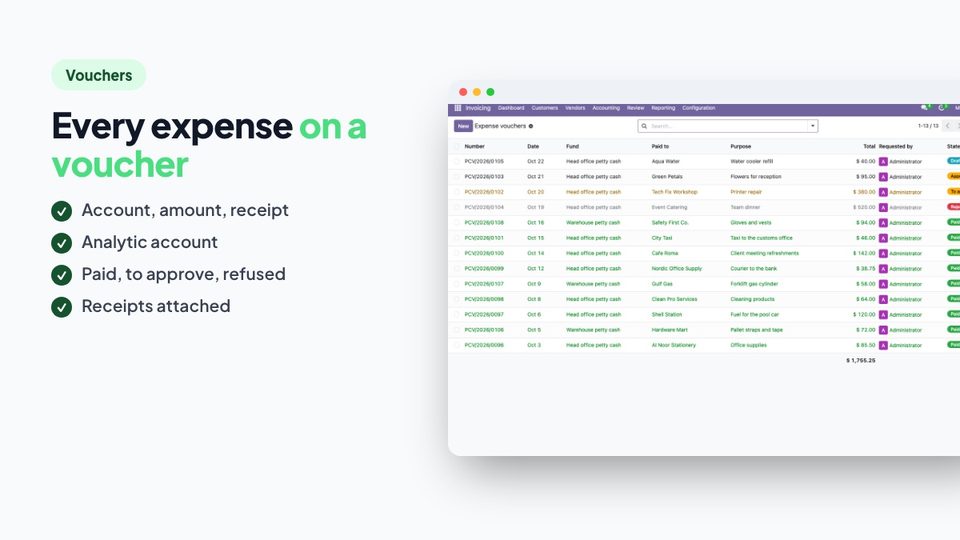Open the Configuration menu
The image size is (960, 540).
(699, 108)
